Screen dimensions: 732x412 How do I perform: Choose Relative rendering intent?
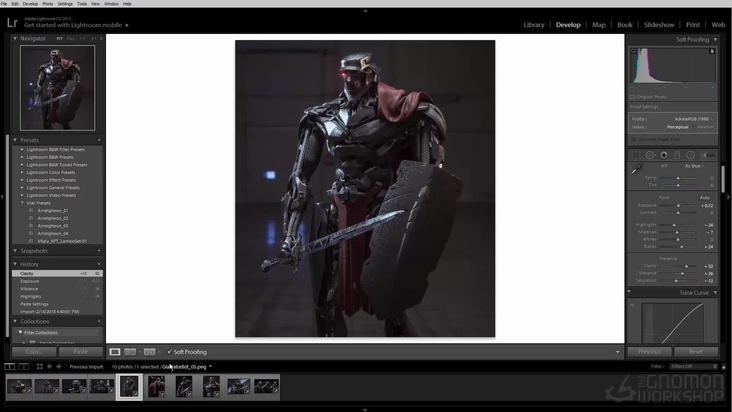coord(705,127)
